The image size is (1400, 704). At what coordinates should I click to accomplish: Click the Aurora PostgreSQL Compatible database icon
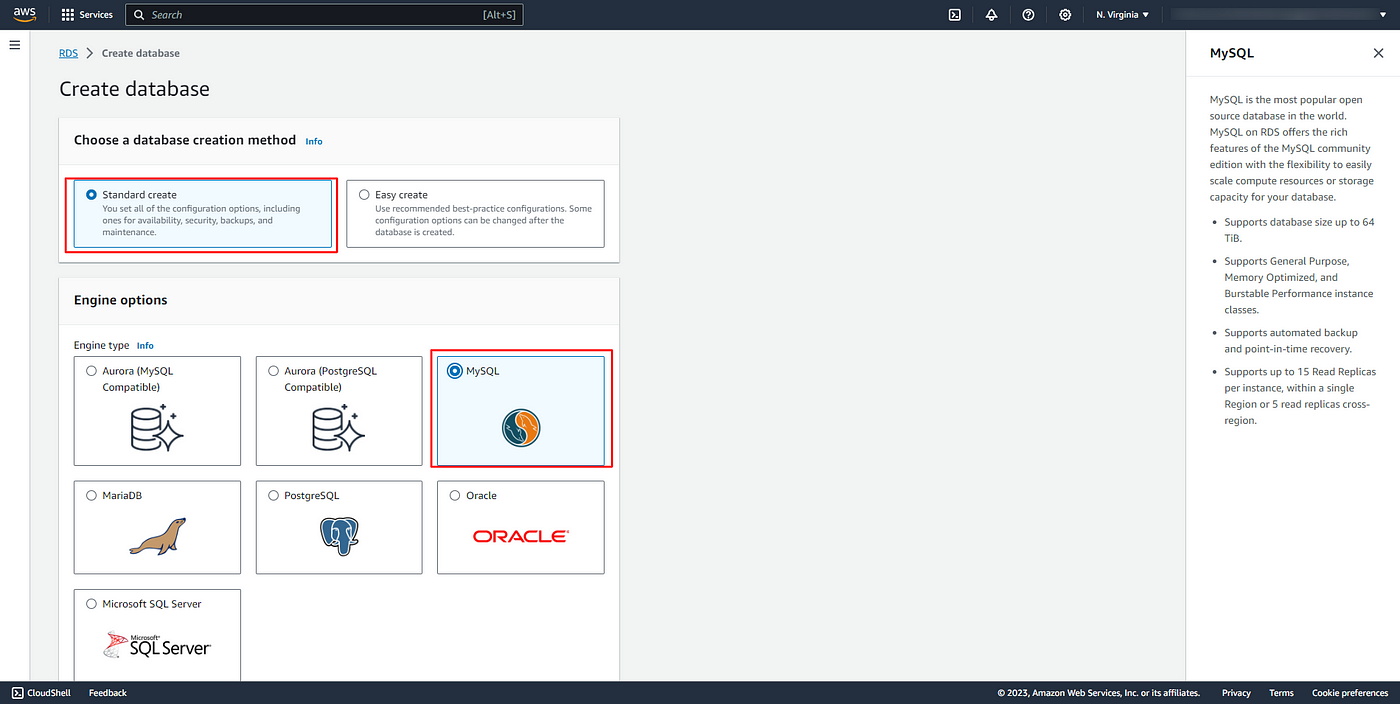click(339, 428)
